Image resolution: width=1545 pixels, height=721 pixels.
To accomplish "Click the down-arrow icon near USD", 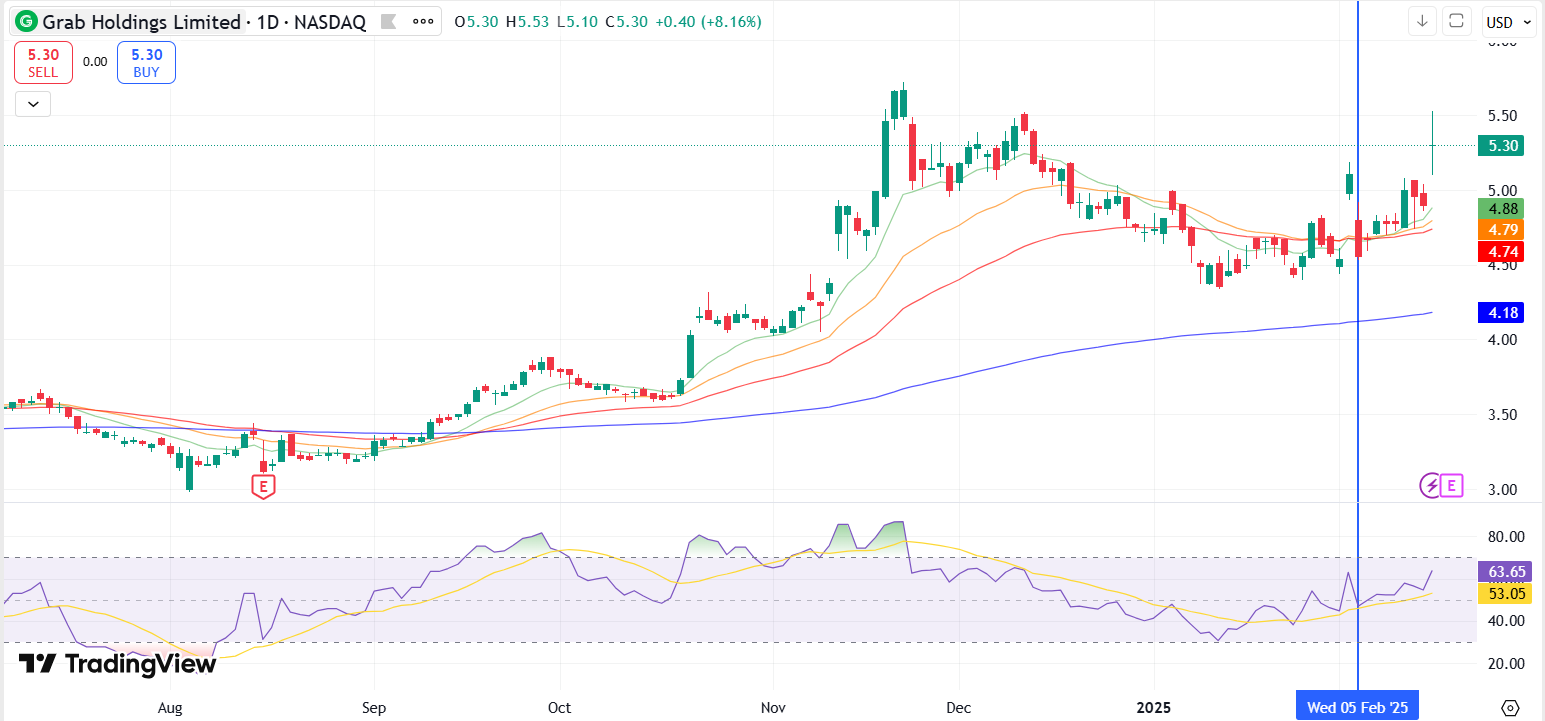I will coord(1422,21).
